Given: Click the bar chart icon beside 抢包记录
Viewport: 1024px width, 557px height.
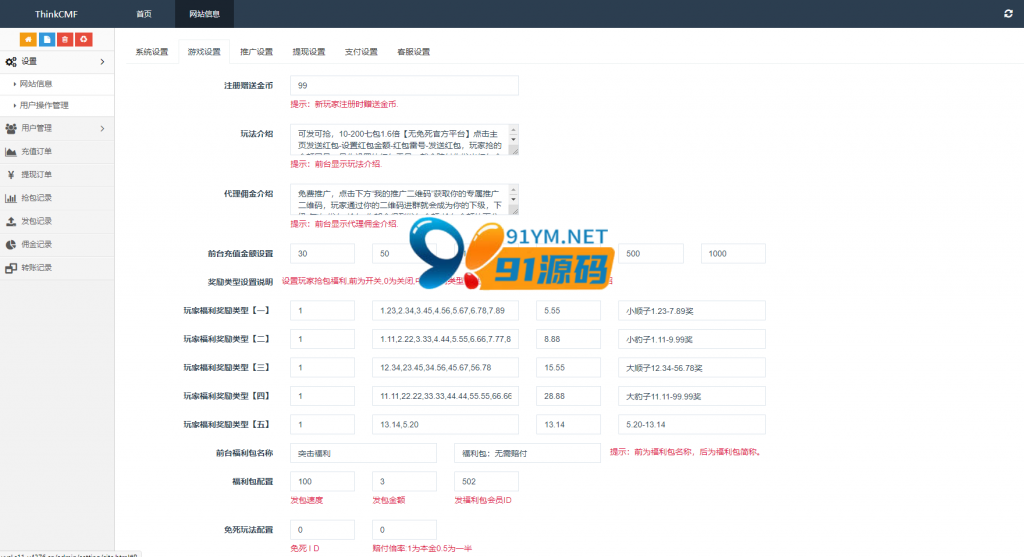Looking at the screenshot, I should [11, 198].
